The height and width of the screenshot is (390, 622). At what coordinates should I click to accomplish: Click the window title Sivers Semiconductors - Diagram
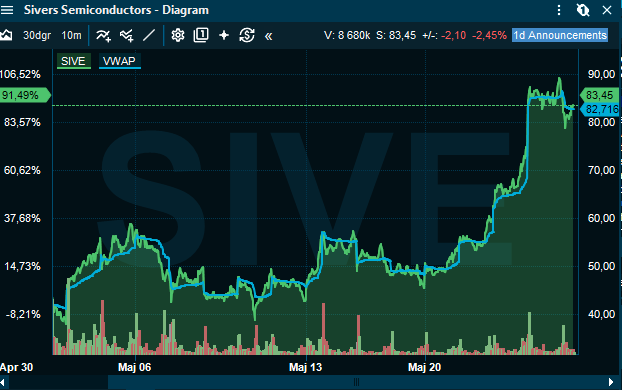(x=116, y=10)
